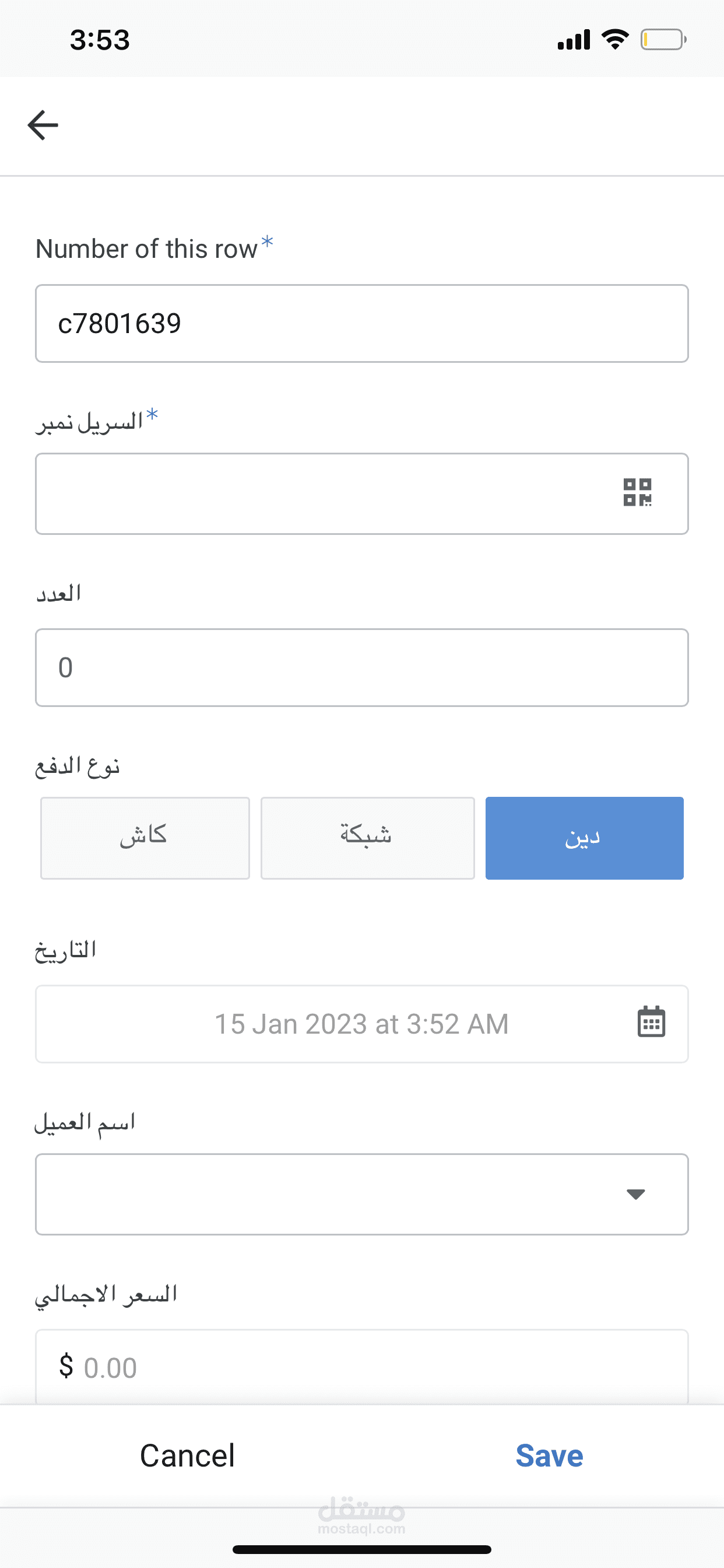Open the اسم العميل customer selection field
The height and width of the screenshot is (1568, 724).
tap(329, 1194)
